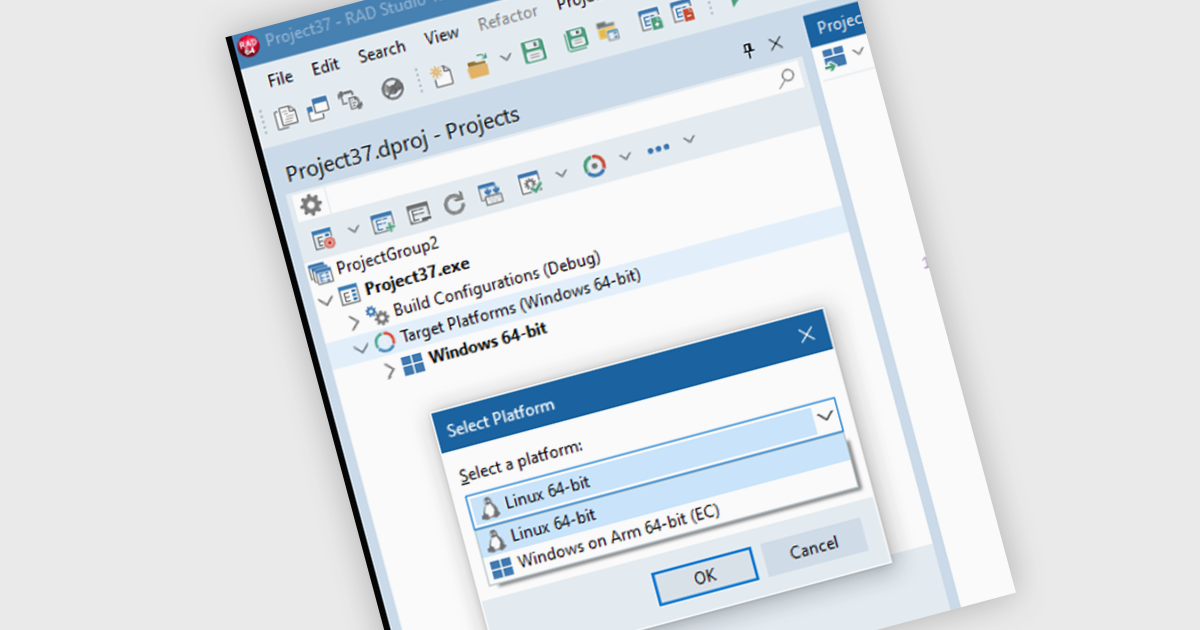Select the bold Windows 64-bit tree item
Viewport: 1200px width, 630px height.
pos(488,343)
